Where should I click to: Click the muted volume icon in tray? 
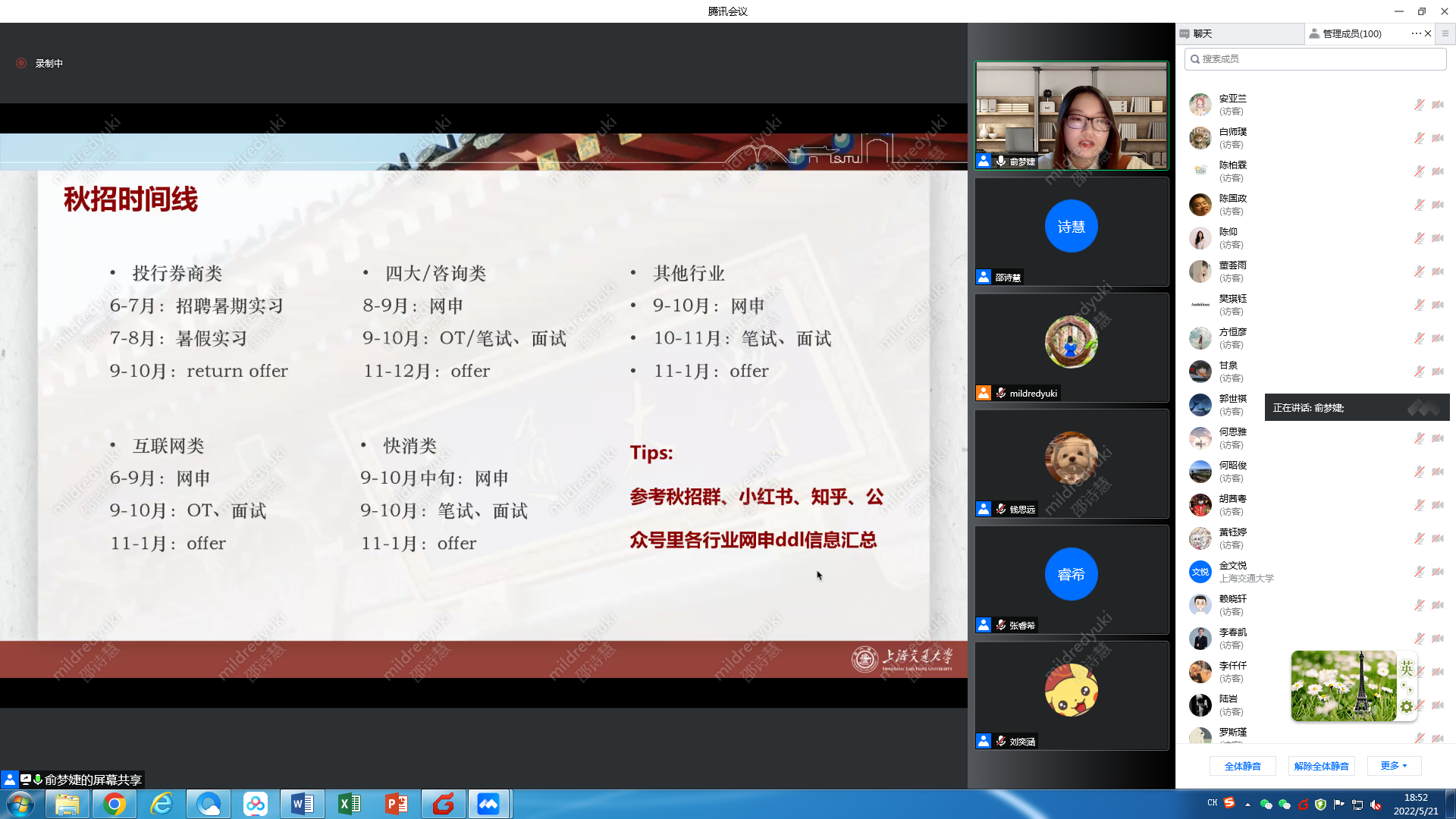[1376, 805]
